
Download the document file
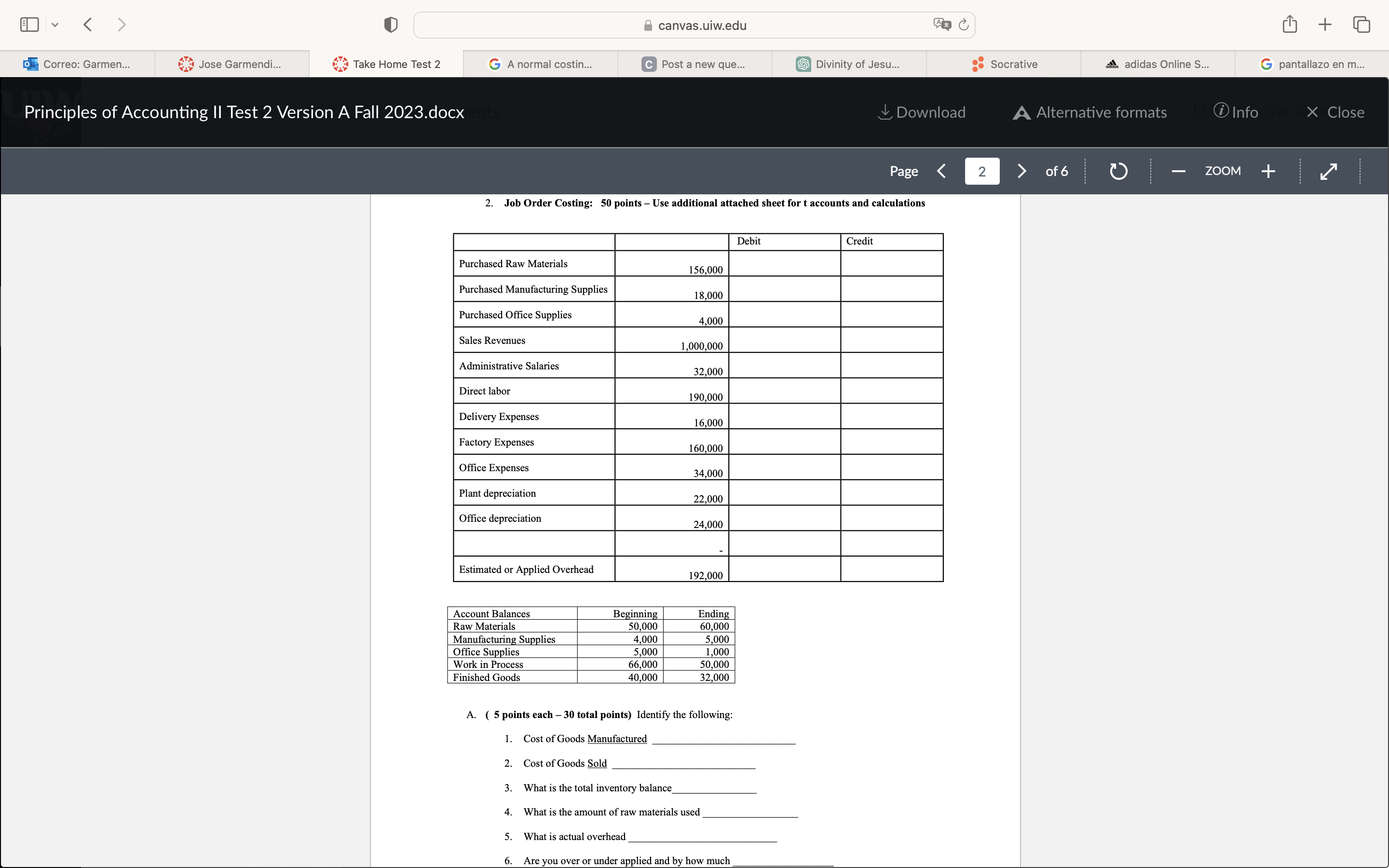point(921,112)
